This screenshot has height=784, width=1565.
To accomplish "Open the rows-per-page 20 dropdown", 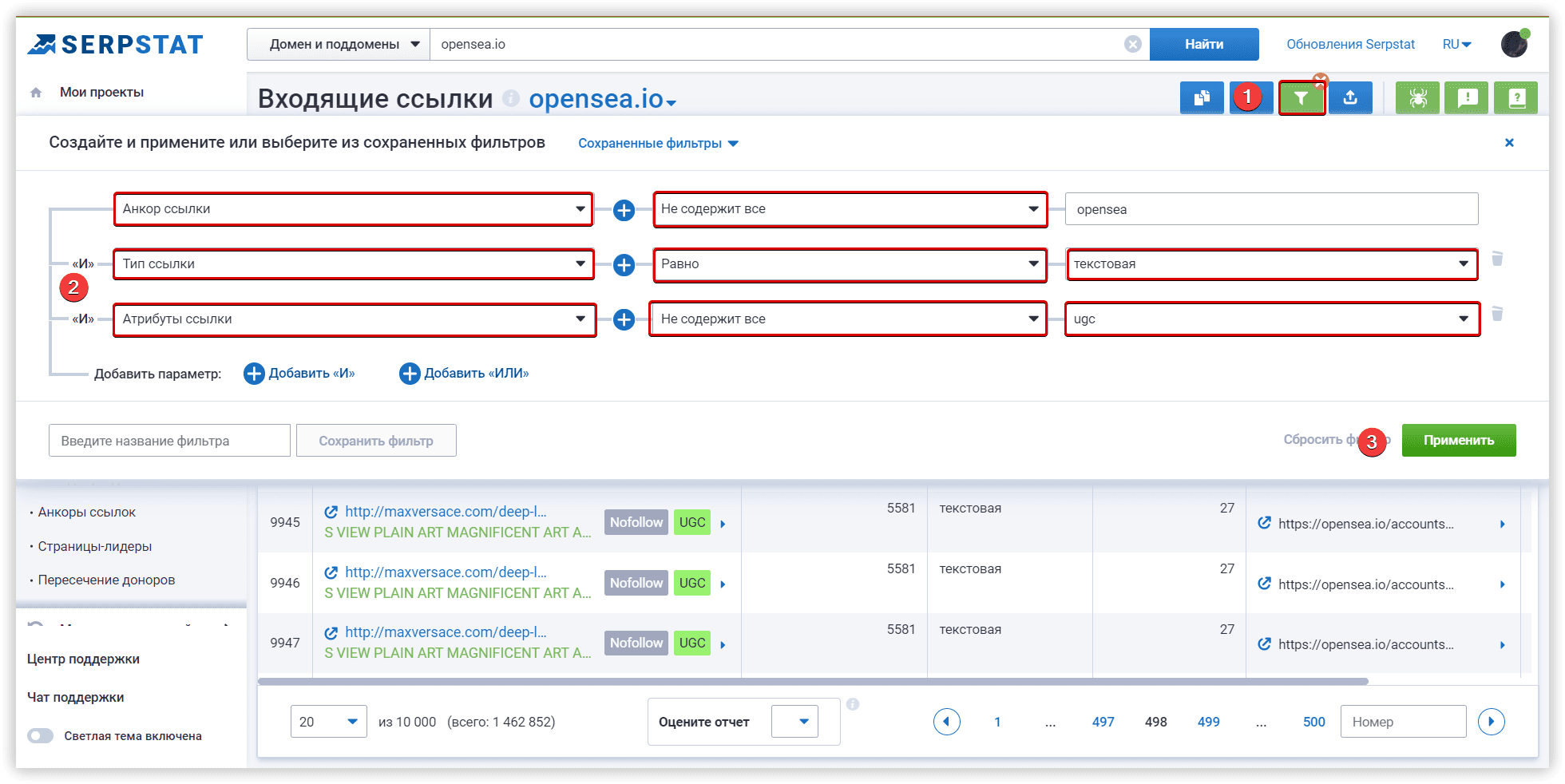I will 328,722.
